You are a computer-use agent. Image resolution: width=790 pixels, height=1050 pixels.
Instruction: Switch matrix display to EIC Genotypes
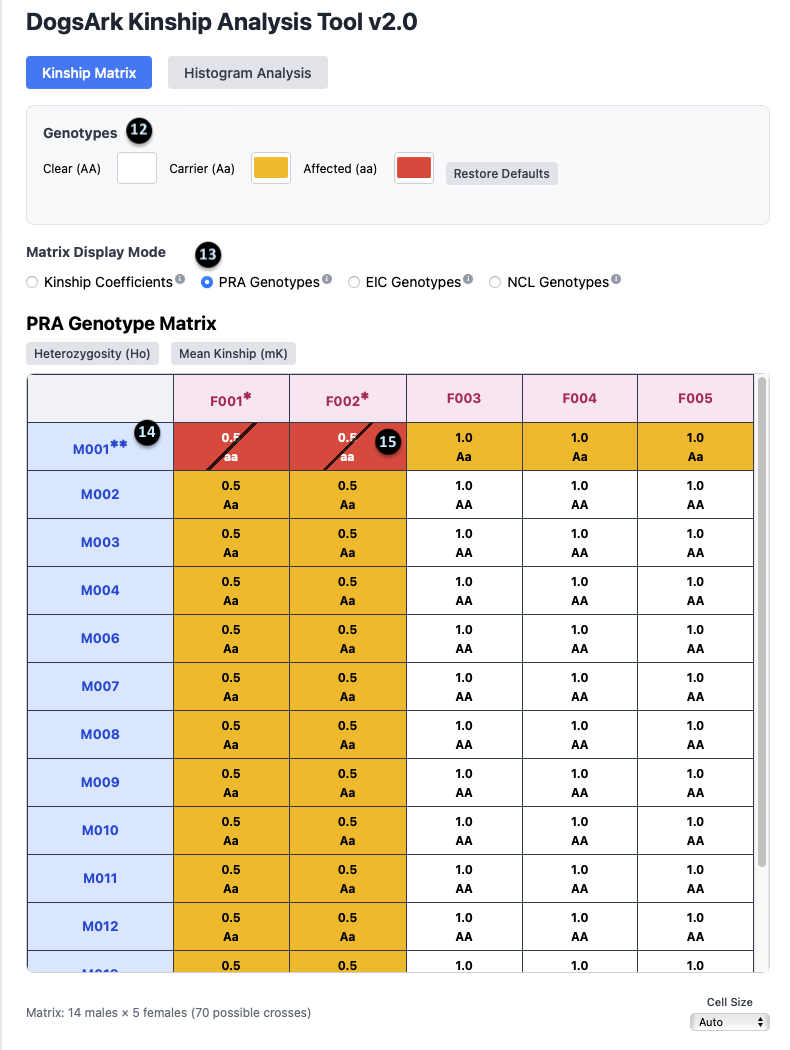click(x=354, y=282)
